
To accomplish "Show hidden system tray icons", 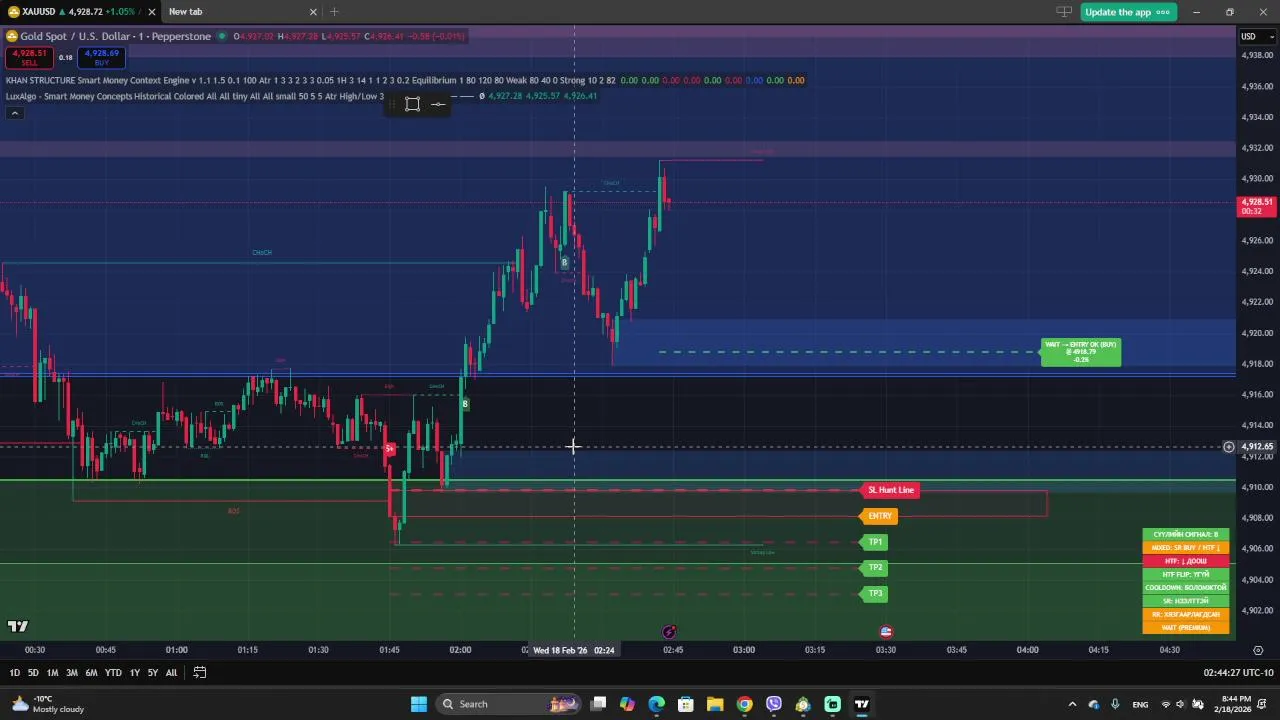I will click(x=1072, y=704).
